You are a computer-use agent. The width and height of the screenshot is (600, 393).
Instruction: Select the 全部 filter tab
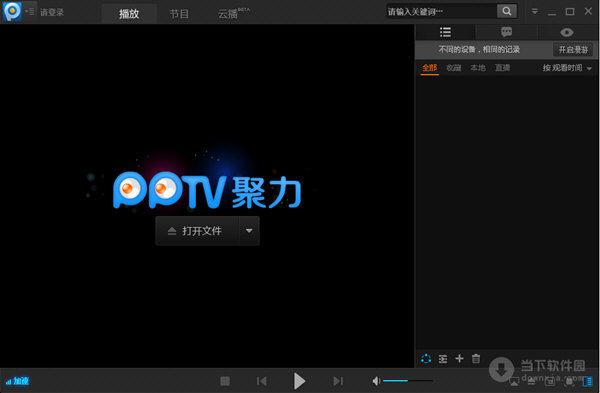click(429, 68)
